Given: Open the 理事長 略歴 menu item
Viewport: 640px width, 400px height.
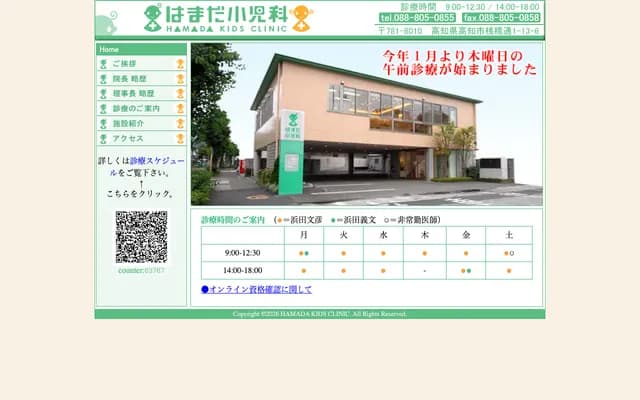Looking at the screenshot, I should pyautogui.click(x=141, y=93).
